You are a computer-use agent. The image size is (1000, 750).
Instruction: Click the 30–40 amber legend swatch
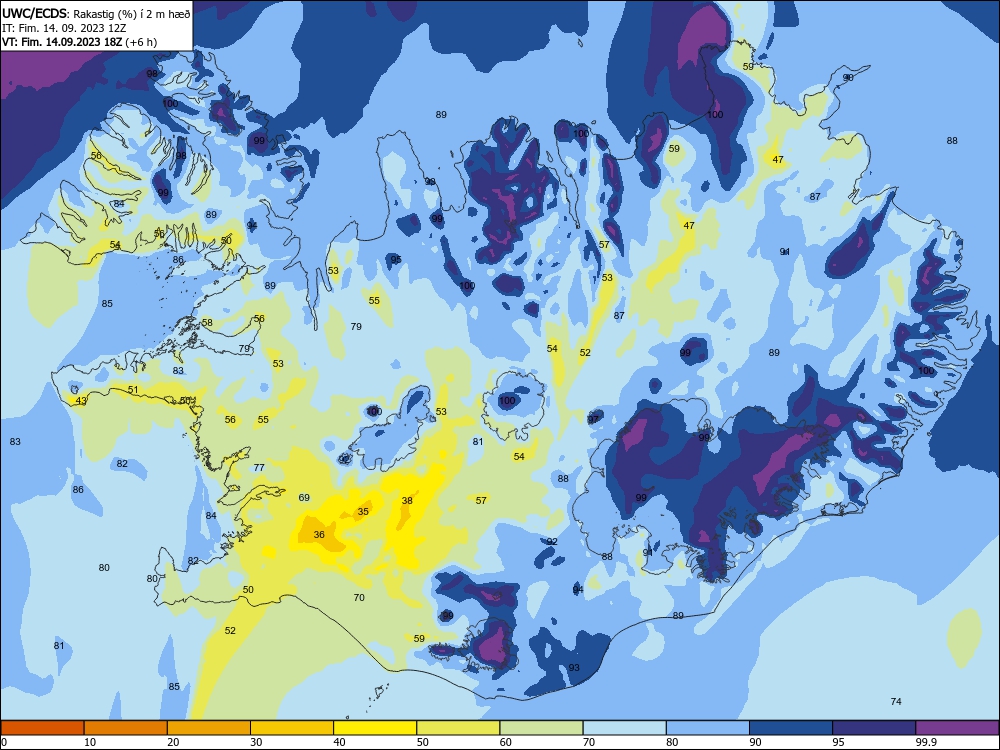(x=292, y=728)
